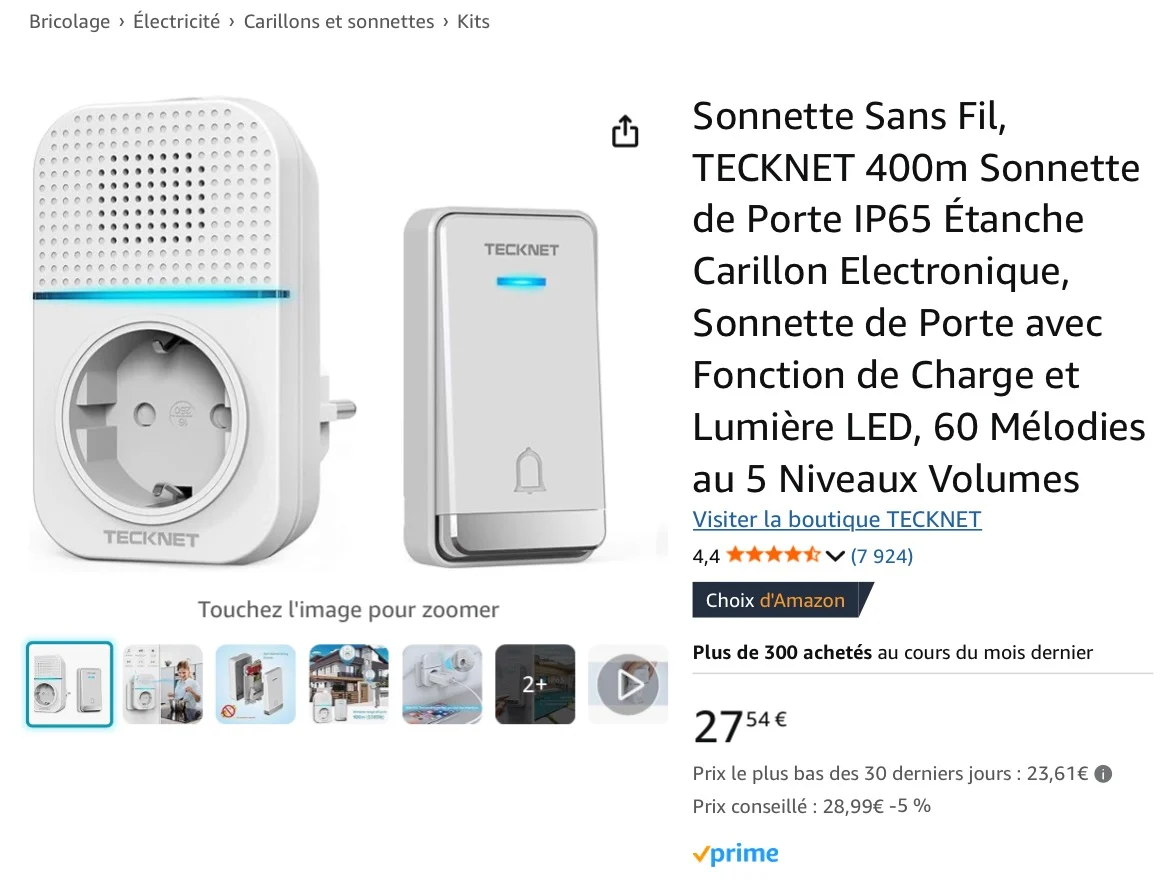Show the 2+ additional images thumbnail
The width and height of the screenshot is (1175, 883).
pyautogui.click(x=535, y=684)
